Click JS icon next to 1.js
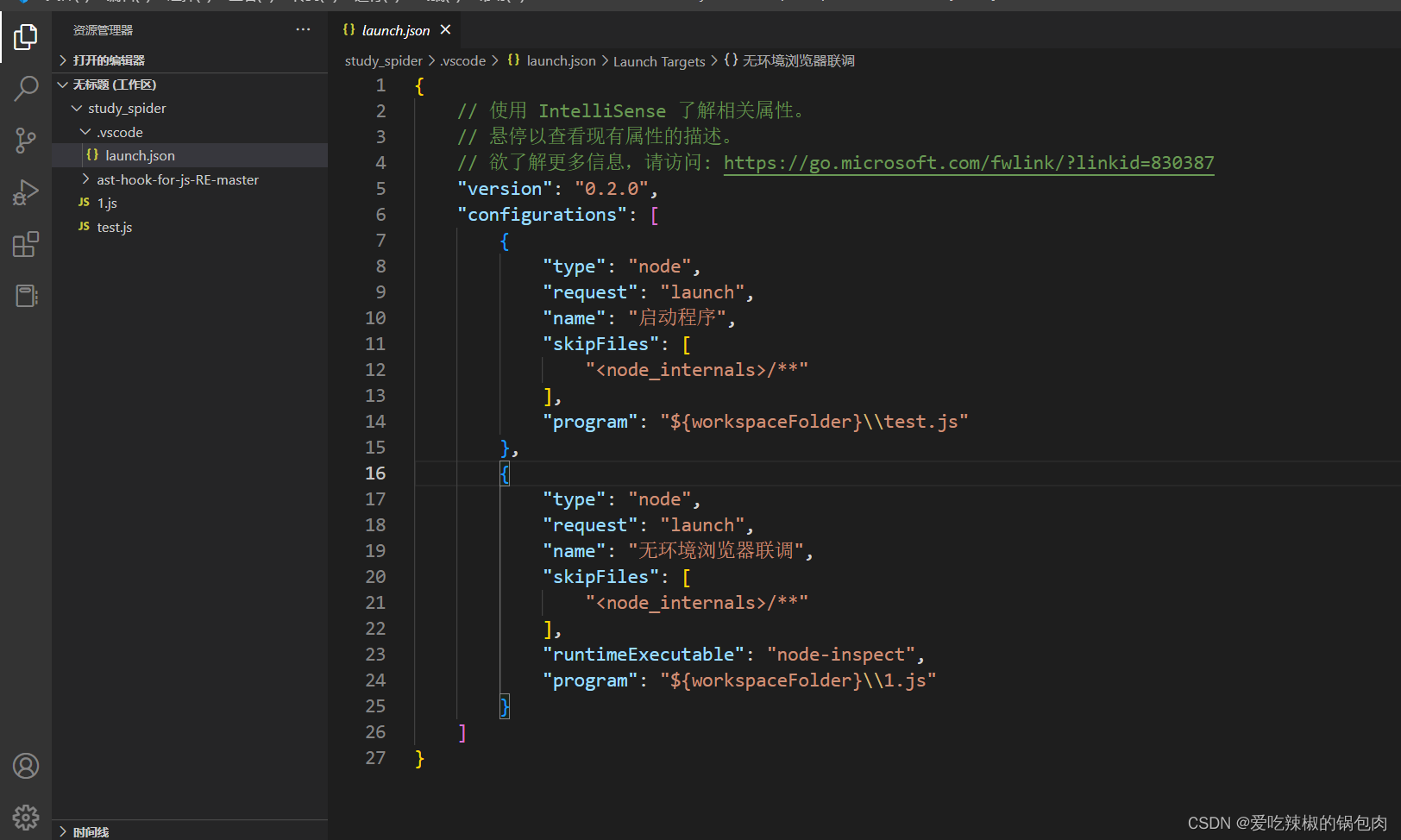This screenshot has width=1401, height=840. [x=84, y=202]
